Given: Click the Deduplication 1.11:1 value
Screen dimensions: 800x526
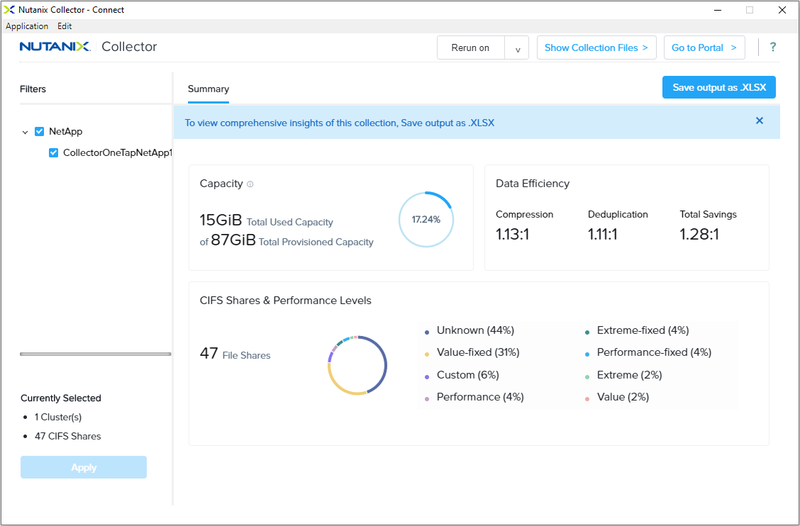Looking at the screenshot, I should tap(602, 234).
